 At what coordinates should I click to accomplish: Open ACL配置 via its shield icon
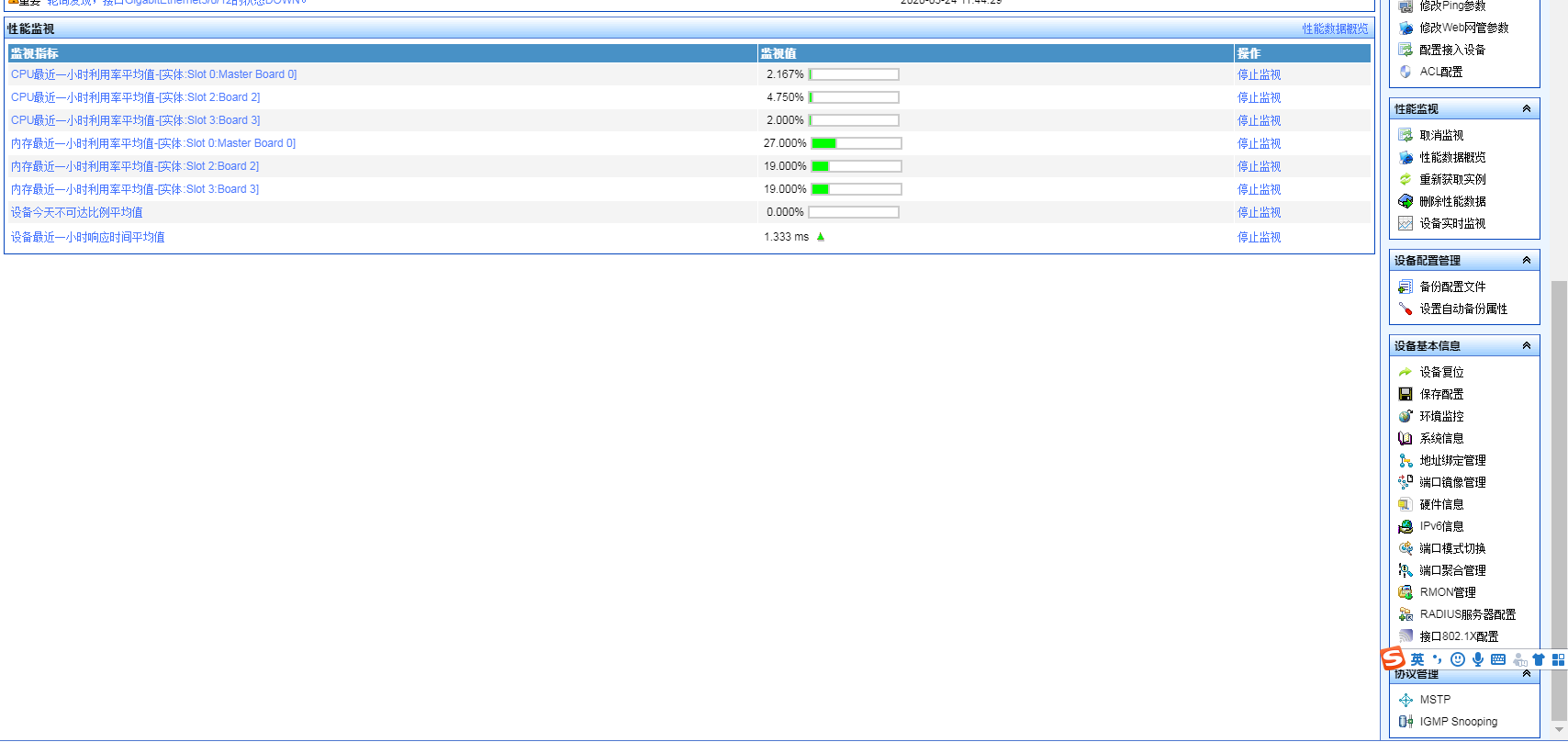[x=1405, y=72]
